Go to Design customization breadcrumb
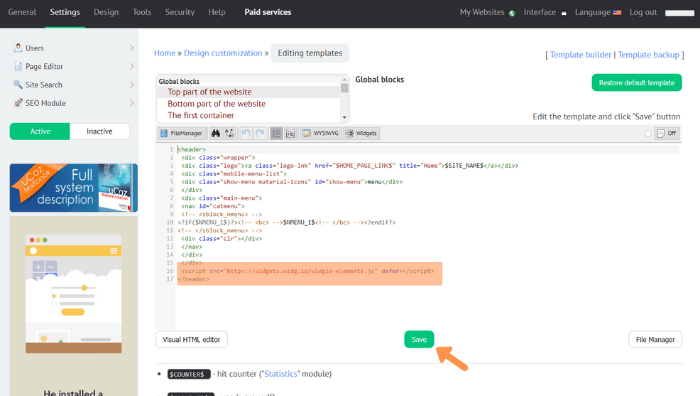The height and width of the screenshot is (396, 700). [223, 53]
